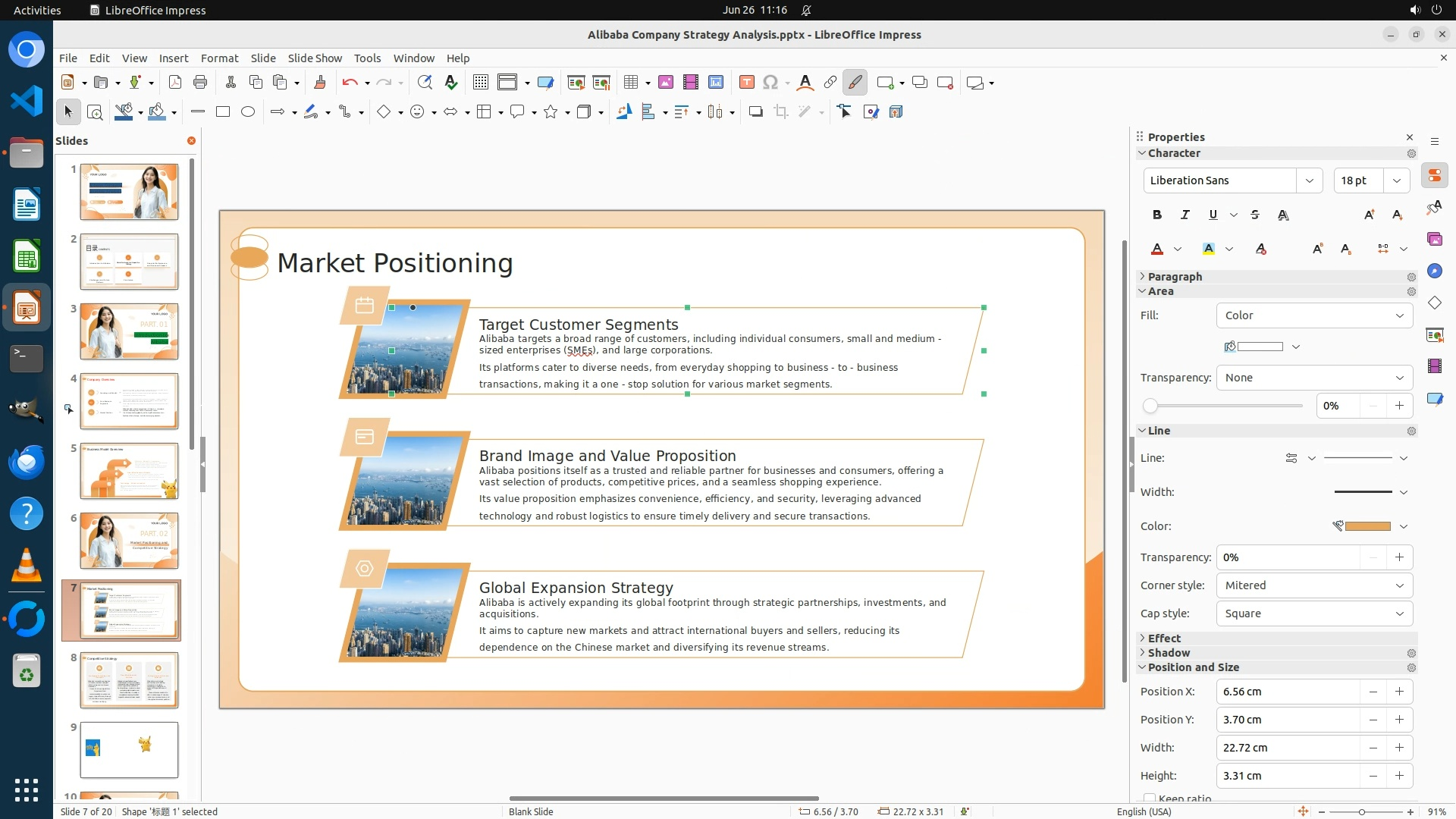The image size is (1456, 819).
Task: Select slide 8 thumbnail
Action: [x=129, y=680]
